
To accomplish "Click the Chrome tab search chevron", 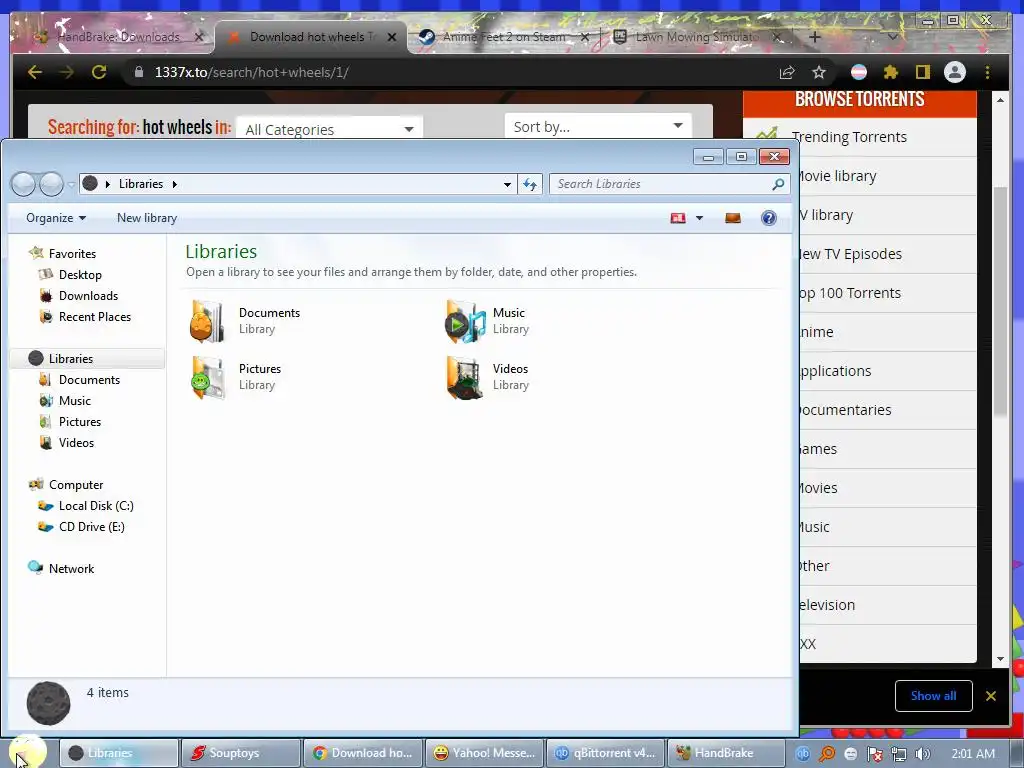I will pyautogui.click(x=893, y=37).
